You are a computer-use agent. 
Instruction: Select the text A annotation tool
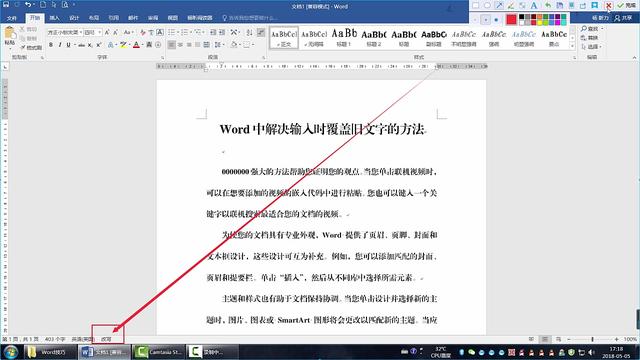tap(534, 5)
